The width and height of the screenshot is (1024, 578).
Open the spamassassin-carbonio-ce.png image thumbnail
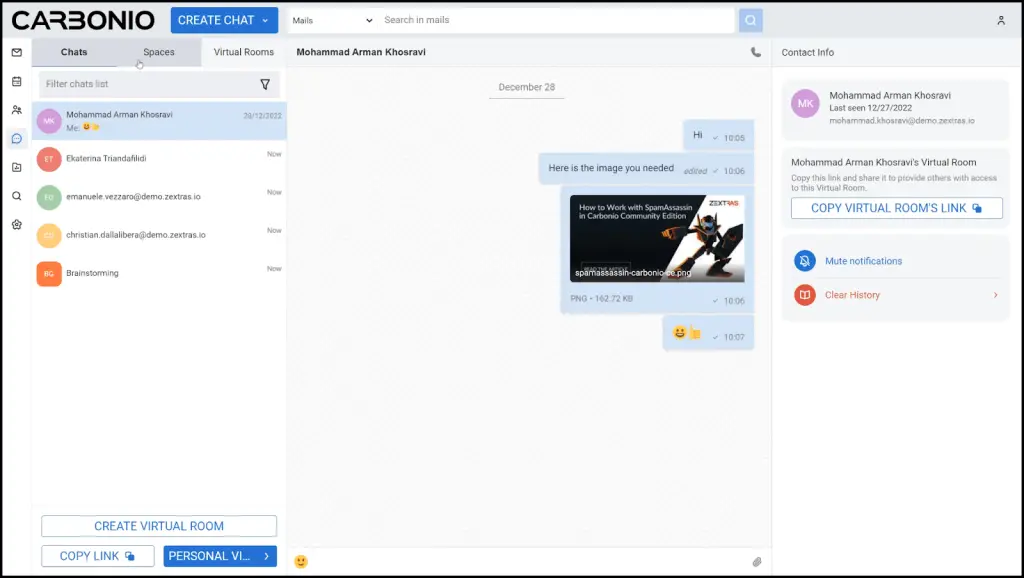tap(657, 238)
